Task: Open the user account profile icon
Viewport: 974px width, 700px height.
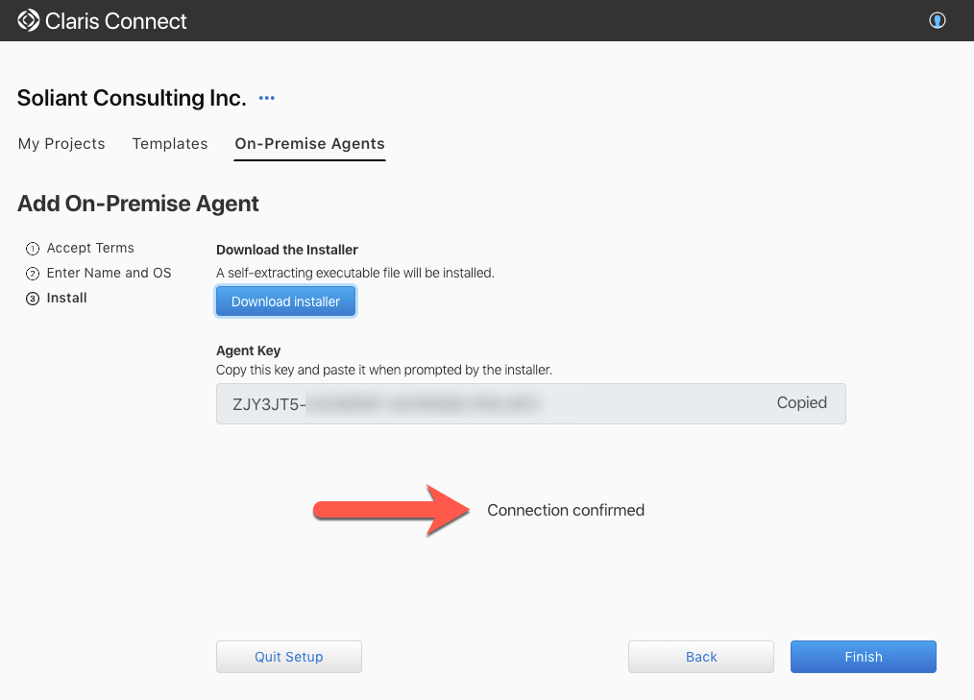Action: pyautogui.click(x=937, y=20)
